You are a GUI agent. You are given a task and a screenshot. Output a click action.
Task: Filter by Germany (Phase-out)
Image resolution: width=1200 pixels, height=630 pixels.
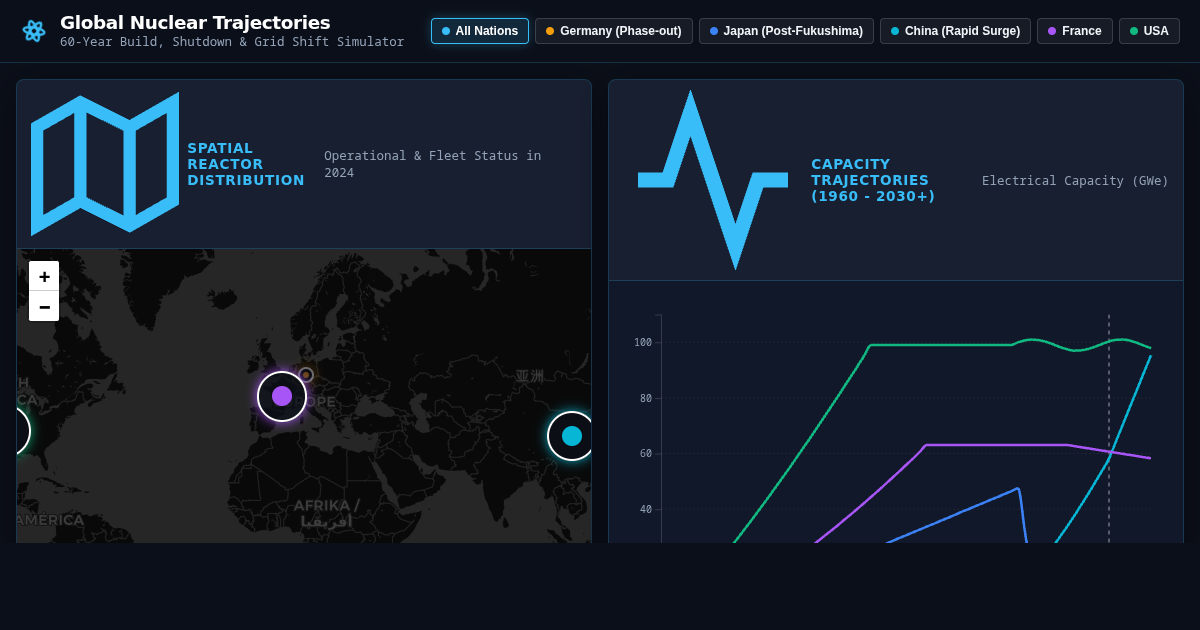coord(614,31)
